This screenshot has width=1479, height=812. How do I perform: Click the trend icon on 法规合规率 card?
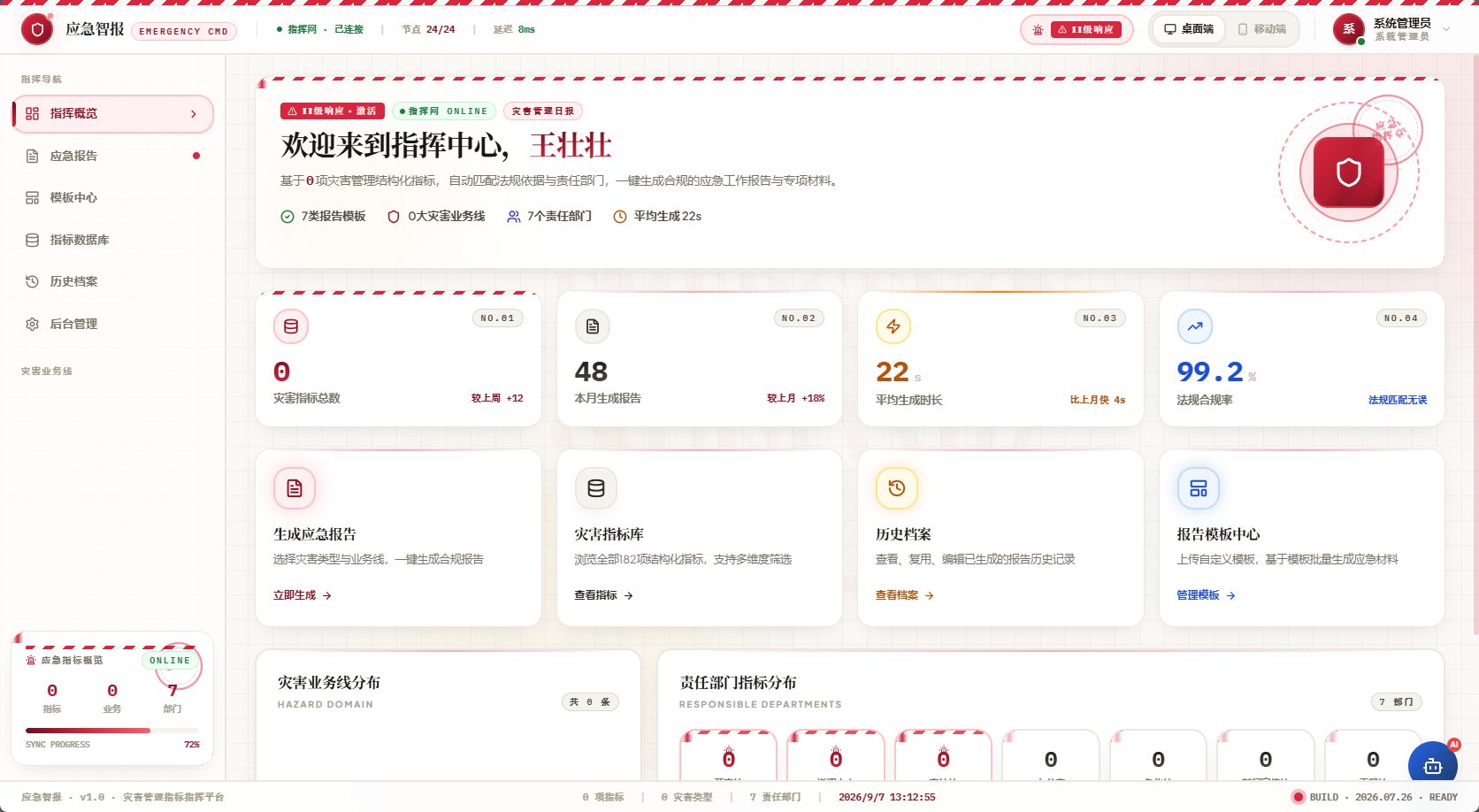1195,326
